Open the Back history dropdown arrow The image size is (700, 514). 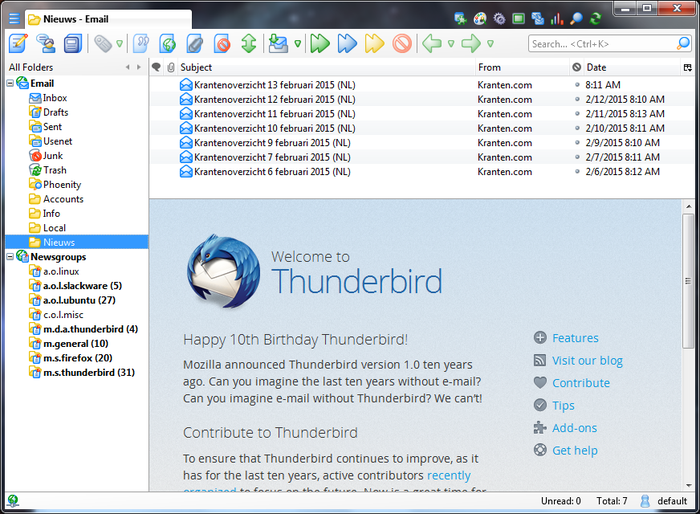point(451,44)
